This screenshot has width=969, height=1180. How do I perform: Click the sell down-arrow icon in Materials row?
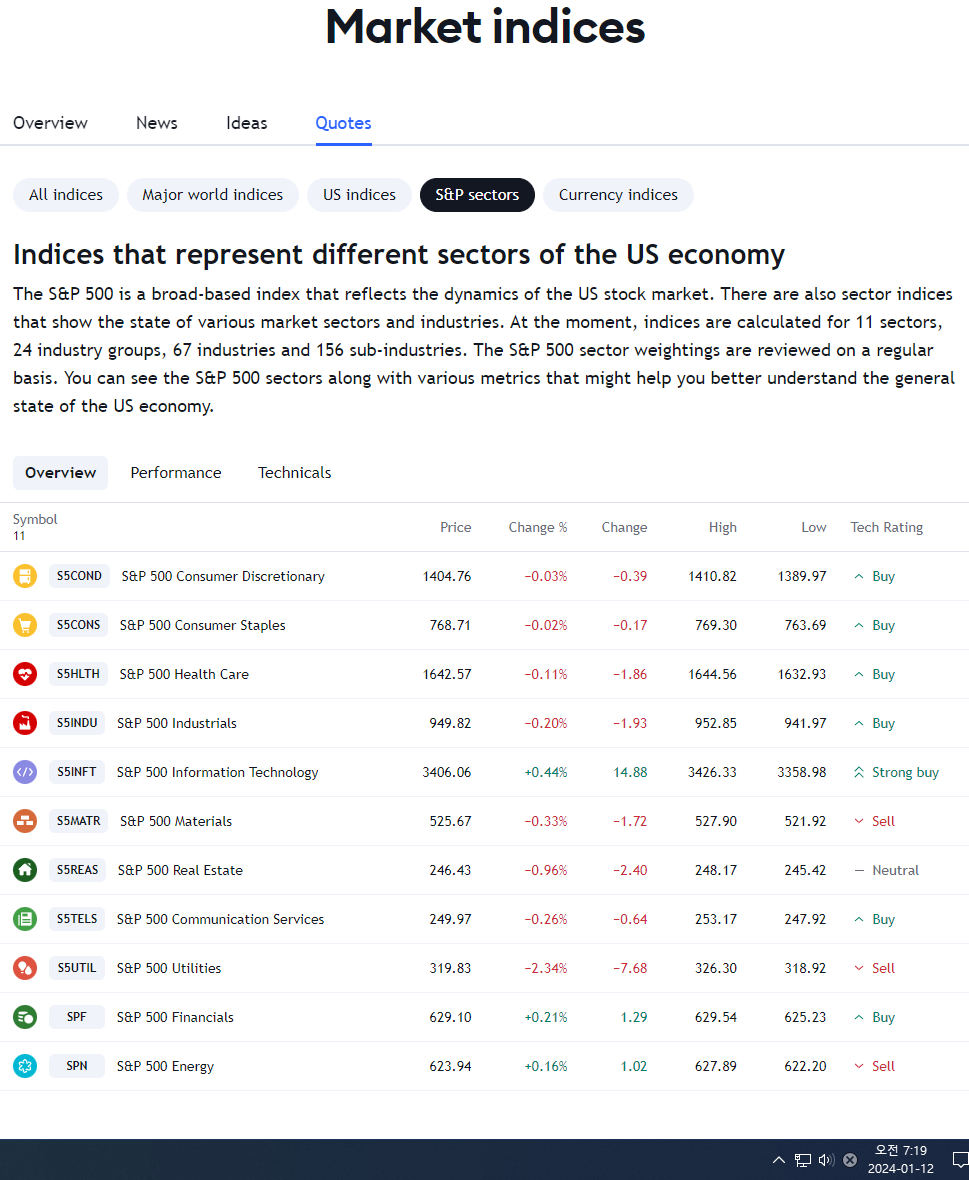pos(858,821)
